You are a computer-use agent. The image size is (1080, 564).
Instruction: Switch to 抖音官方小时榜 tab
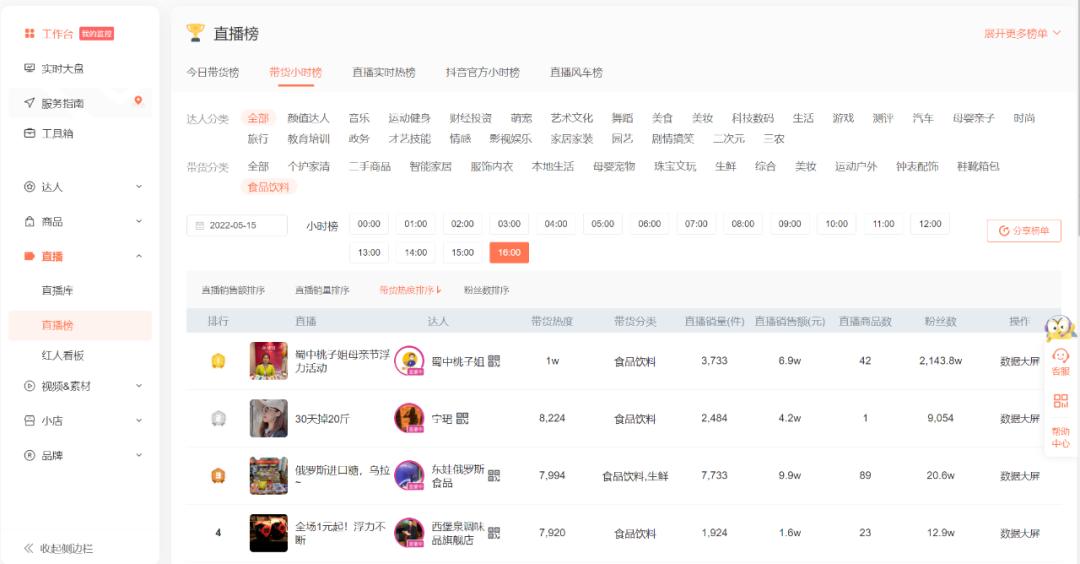tap(482, 72)
